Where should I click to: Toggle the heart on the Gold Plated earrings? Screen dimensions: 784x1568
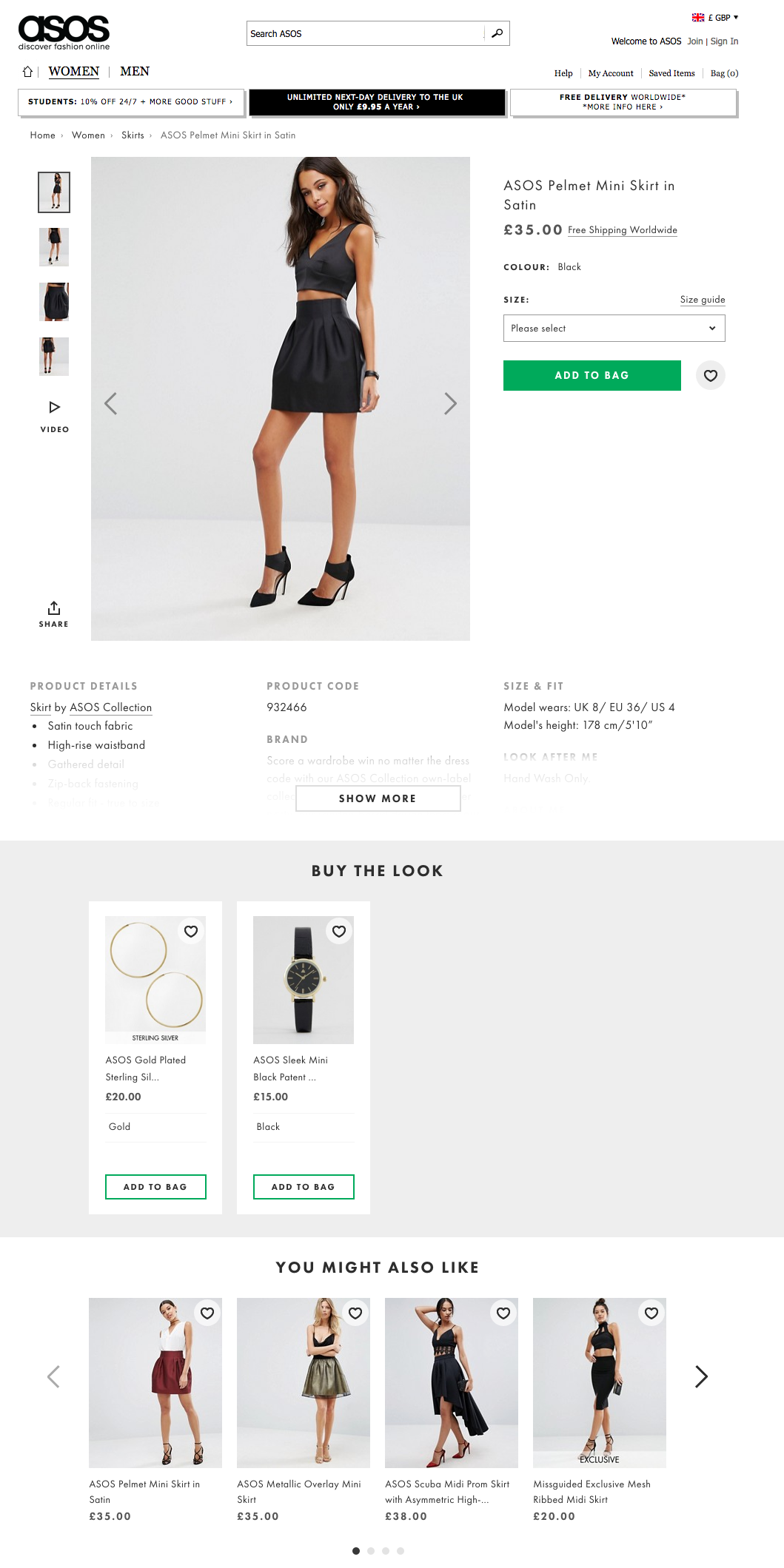click(191, 932)
